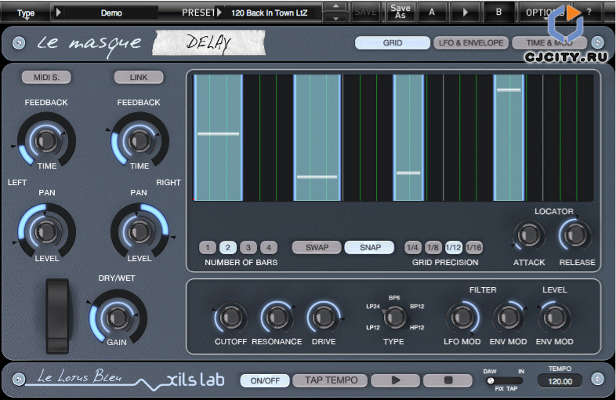Click the round icon right of Time & Mod tab
The width and height of the screenshot is (616, 400).
click(x=598, y=42)
